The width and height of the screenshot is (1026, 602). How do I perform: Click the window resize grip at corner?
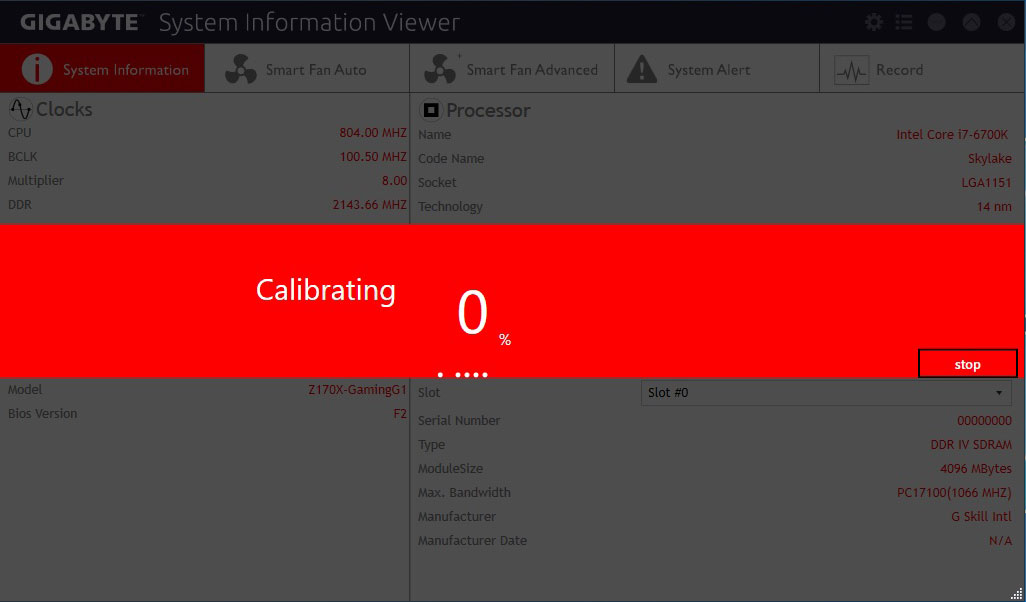click(x=1016, y=593)
